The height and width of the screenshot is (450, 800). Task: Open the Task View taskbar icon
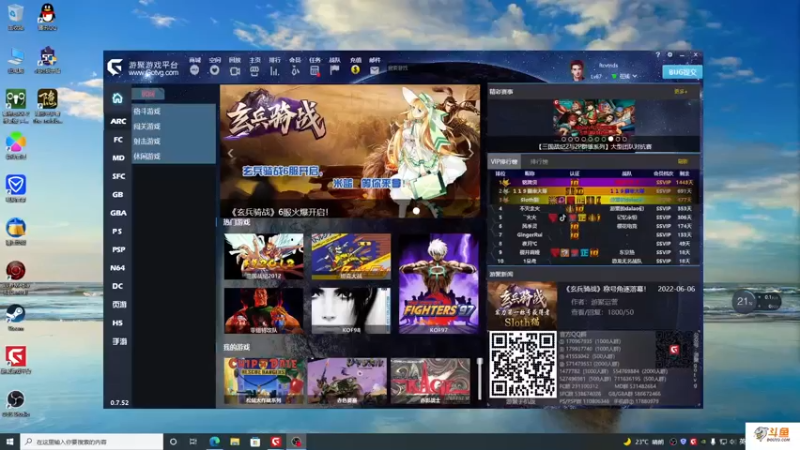point(193,441)
